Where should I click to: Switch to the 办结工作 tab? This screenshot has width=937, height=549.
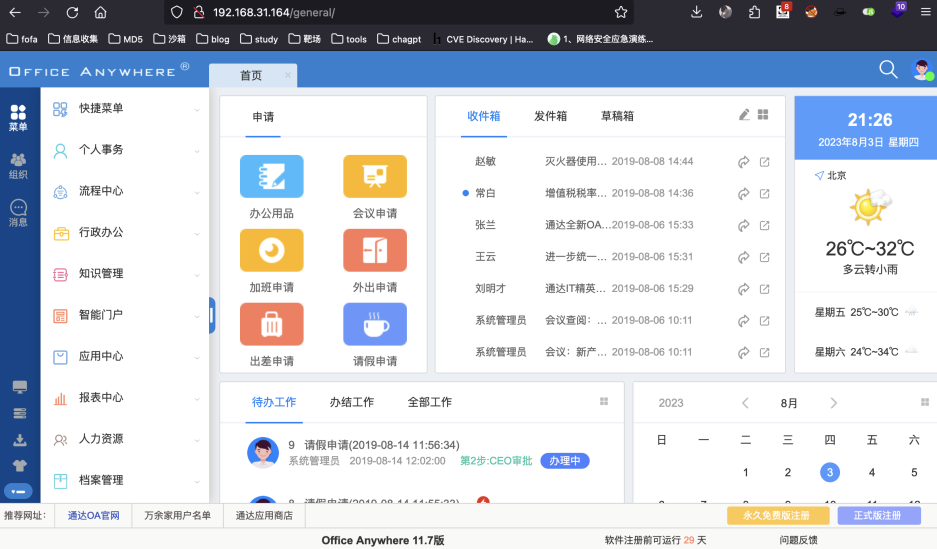coord(352,402)
